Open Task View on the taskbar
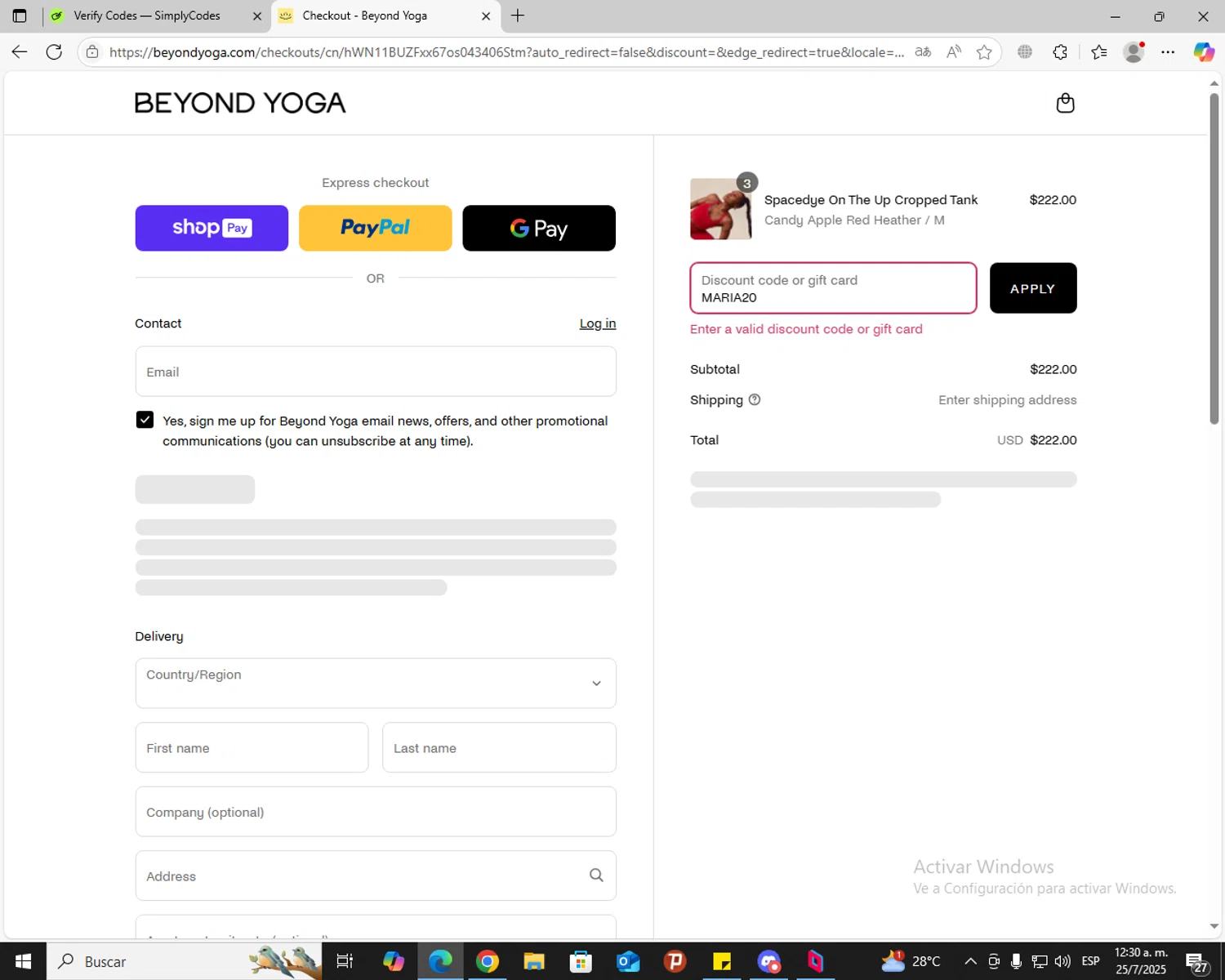 click(x=345, y=961)
